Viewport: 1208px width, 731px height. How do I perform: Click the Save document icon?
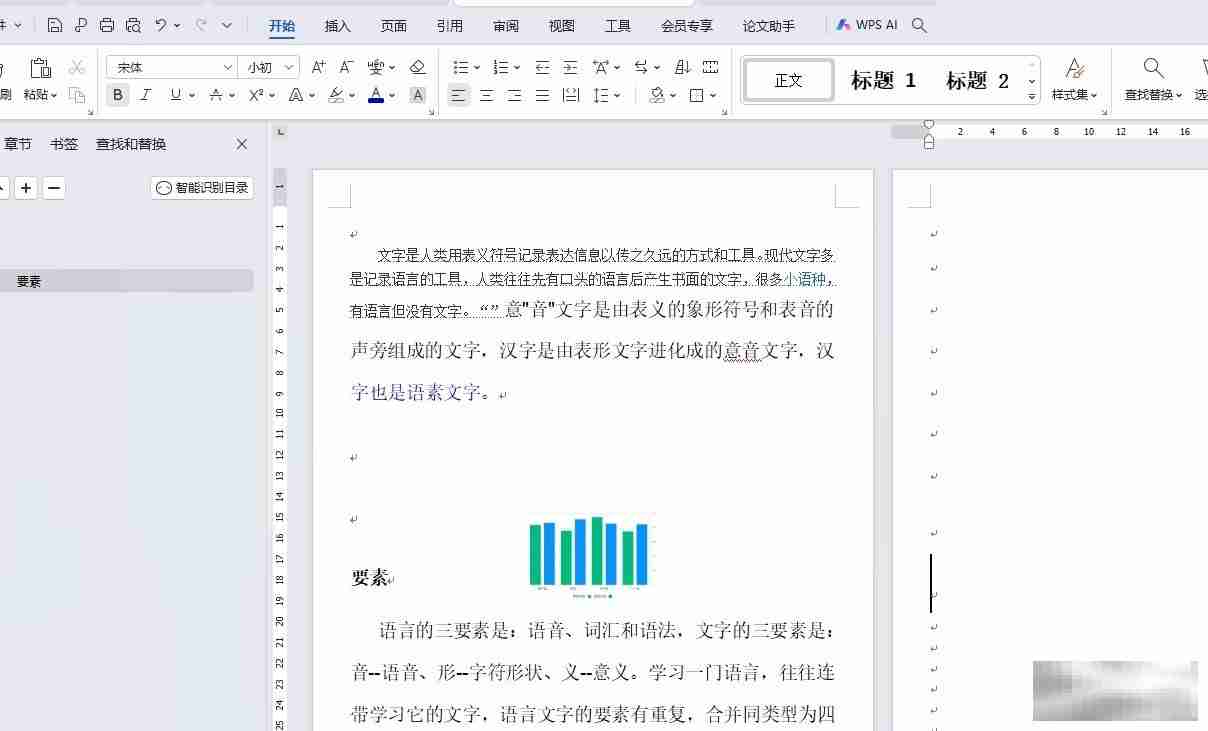(55, 25)
